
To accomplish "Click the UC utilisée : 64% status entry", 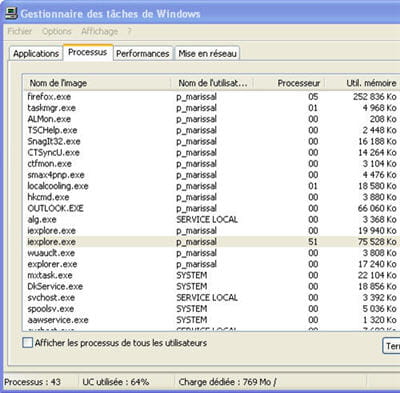I will (116, 382).
